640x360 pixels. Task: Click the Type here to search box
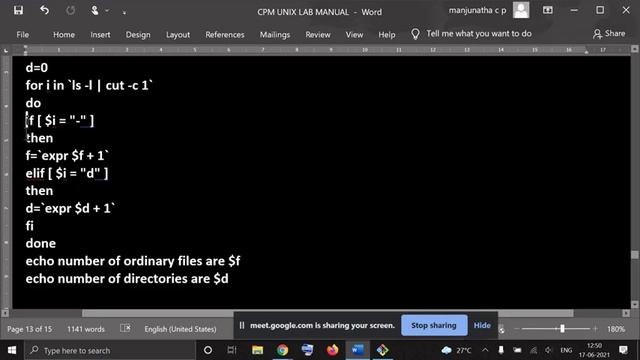[x=110, y=350]
